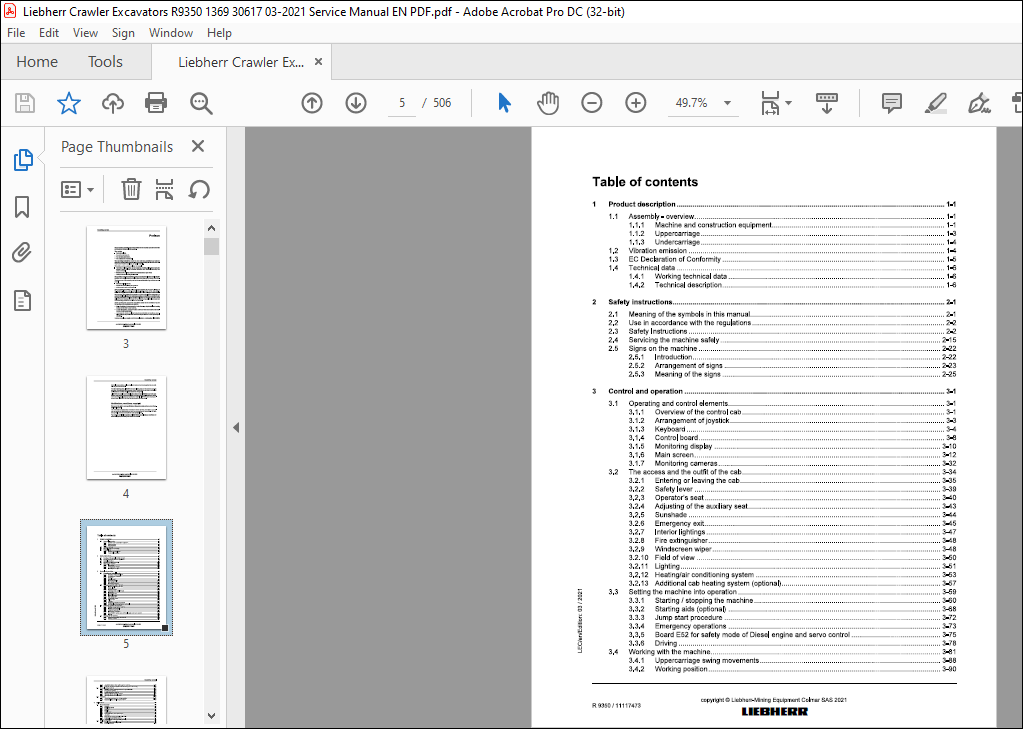
Task: Open thumbnail options dropdown menu
Action: (x=77, y=190)
